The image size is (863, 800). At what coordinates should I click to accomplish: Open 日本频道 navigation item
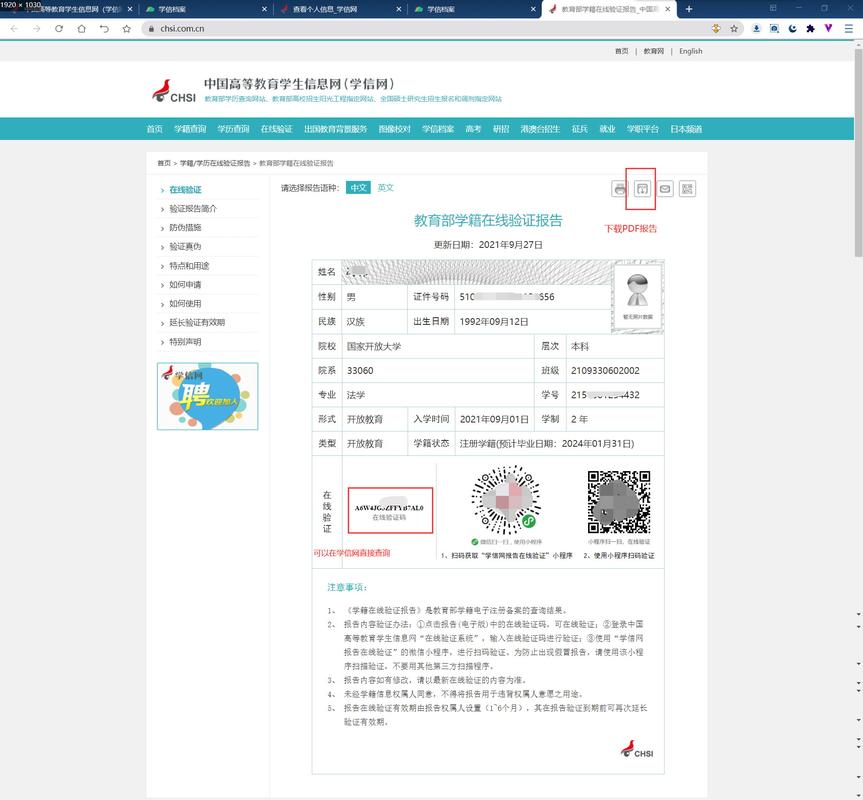[x=686, y=129]
